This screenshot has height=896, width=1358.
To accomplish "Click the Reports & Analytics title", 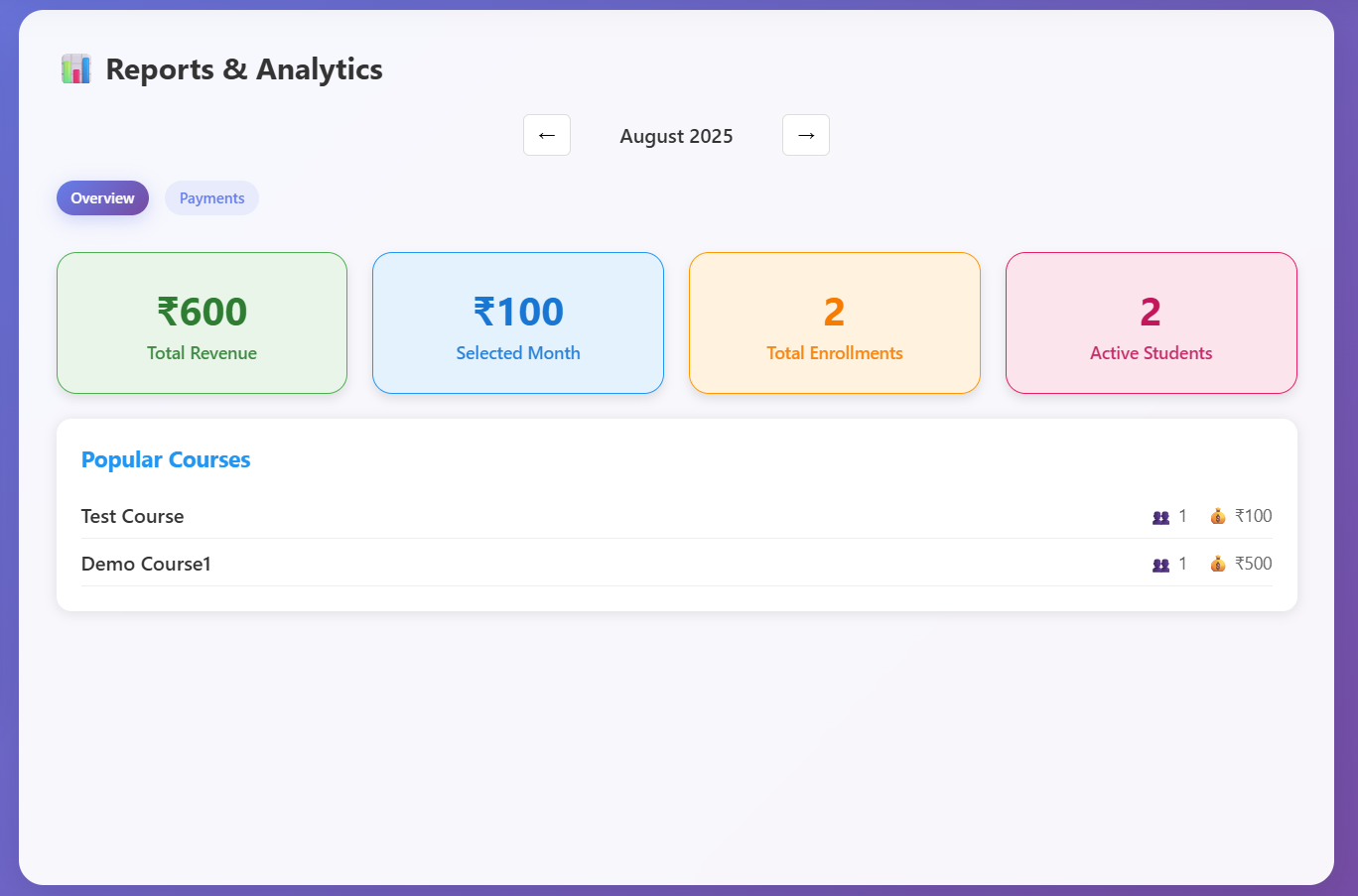I will point(244,69).
